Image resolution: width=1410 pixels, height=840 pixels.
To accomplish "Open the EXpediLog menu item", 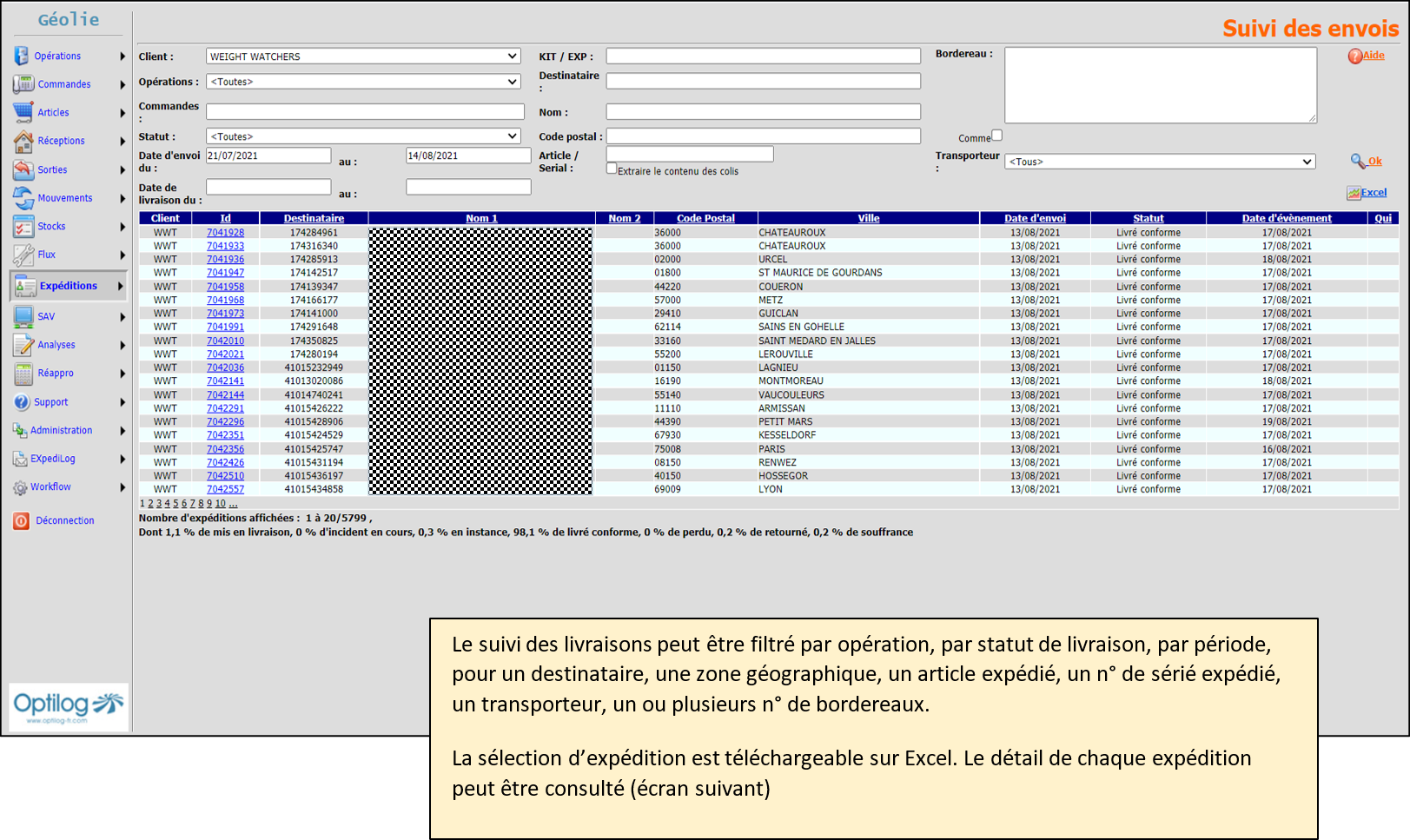I will [53, 459].
